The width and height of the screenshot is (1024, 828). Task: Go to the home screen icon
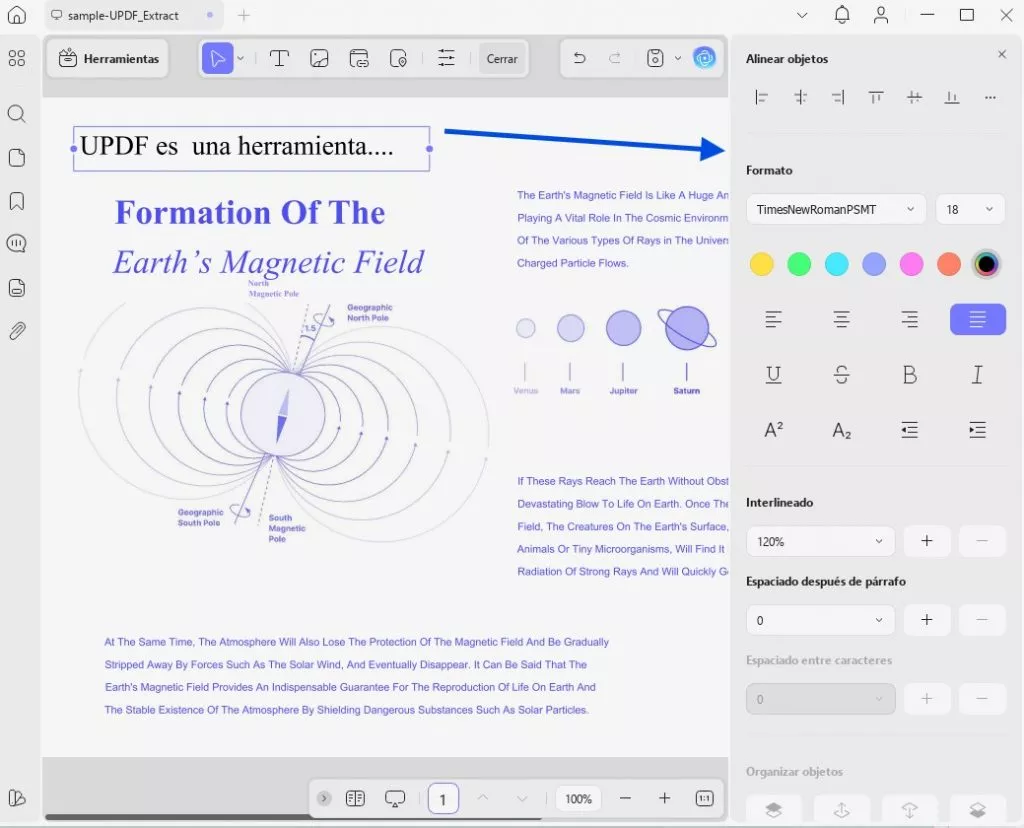[17, 14]
